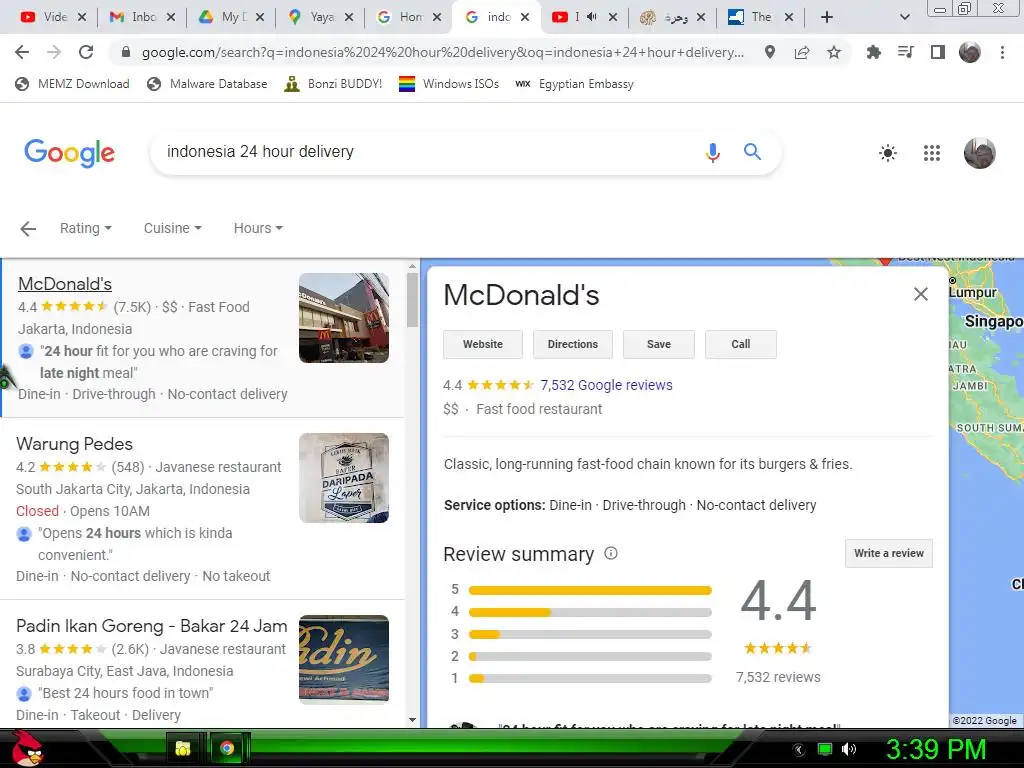Click the Review summary info icon

pos(611,554)
